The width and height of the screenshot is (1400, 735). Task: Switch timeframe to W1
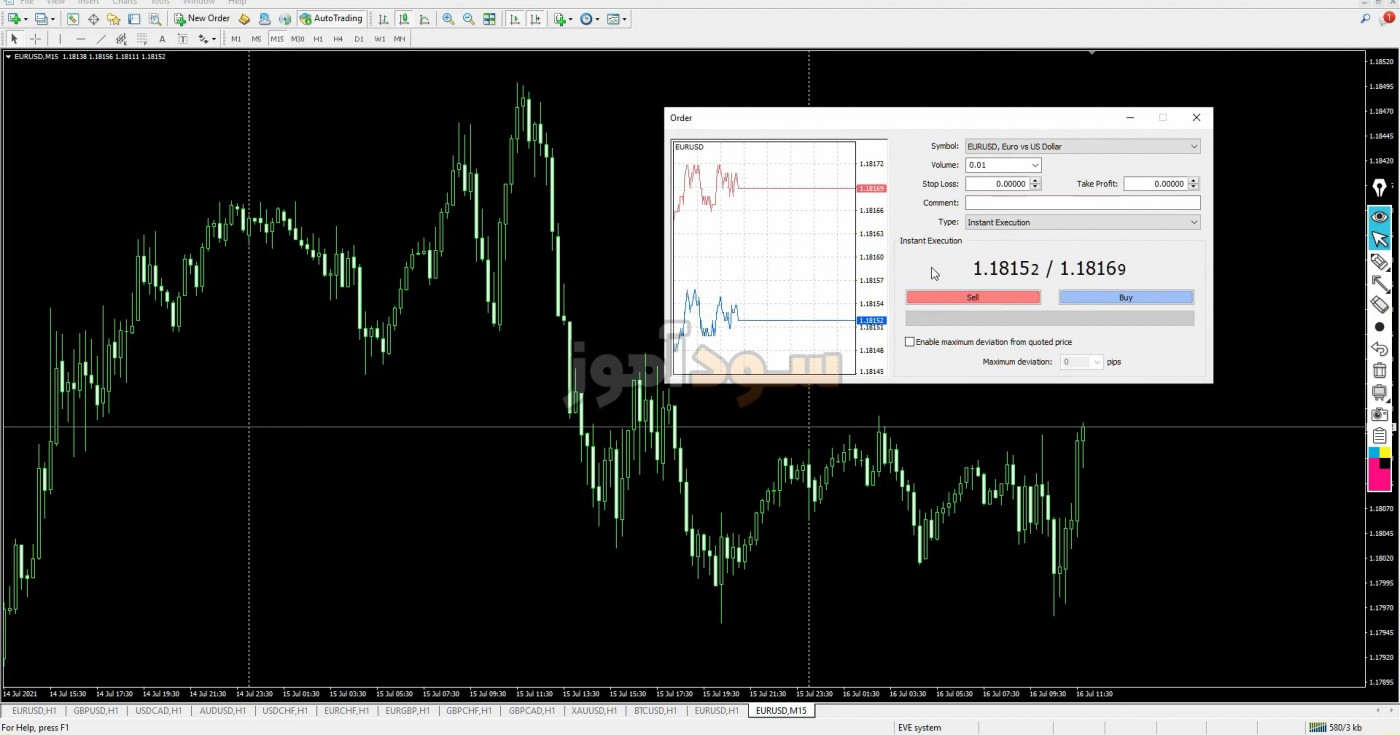click(380, 39)
